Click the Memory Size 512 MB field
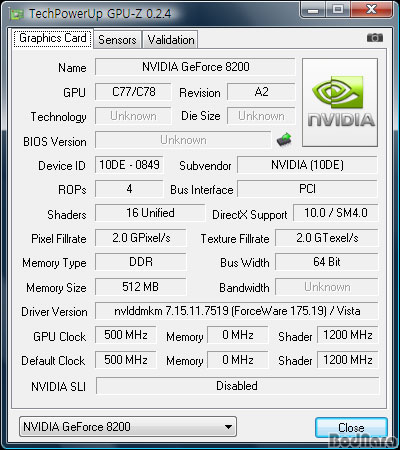Screen dimensions: 400x450 click(140, 287)
